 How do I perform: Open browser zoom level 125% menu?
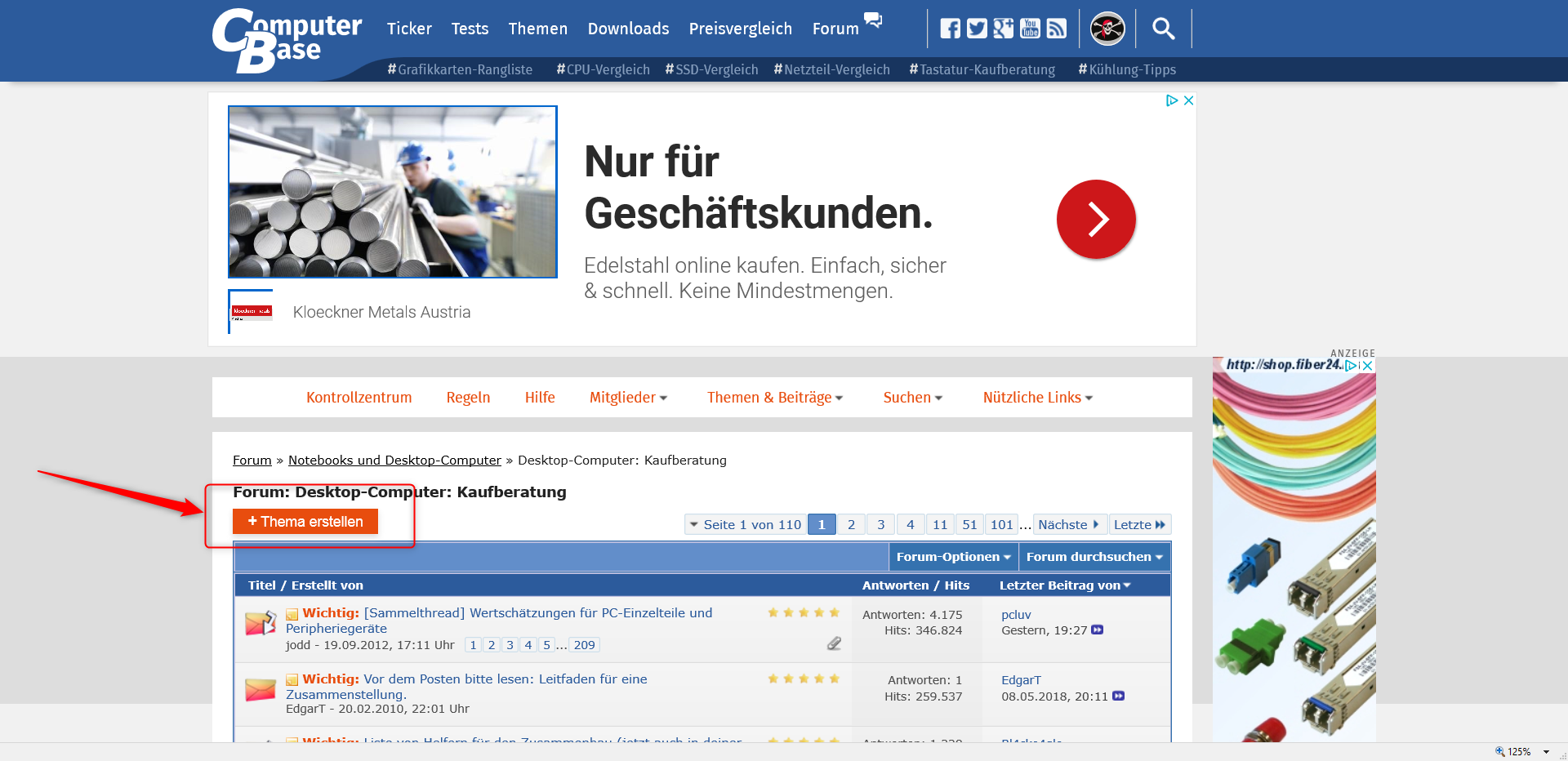click(x=1521, y=752)
